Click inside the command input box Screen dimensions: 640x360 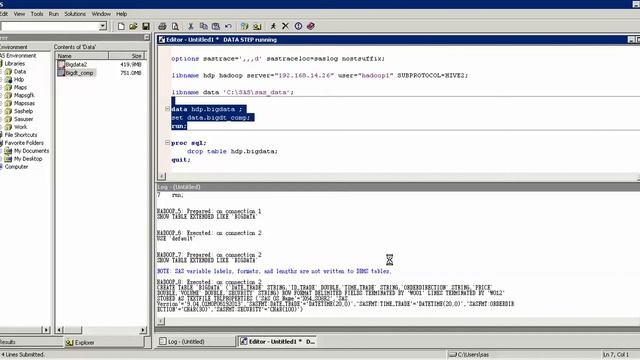[49, 26]
